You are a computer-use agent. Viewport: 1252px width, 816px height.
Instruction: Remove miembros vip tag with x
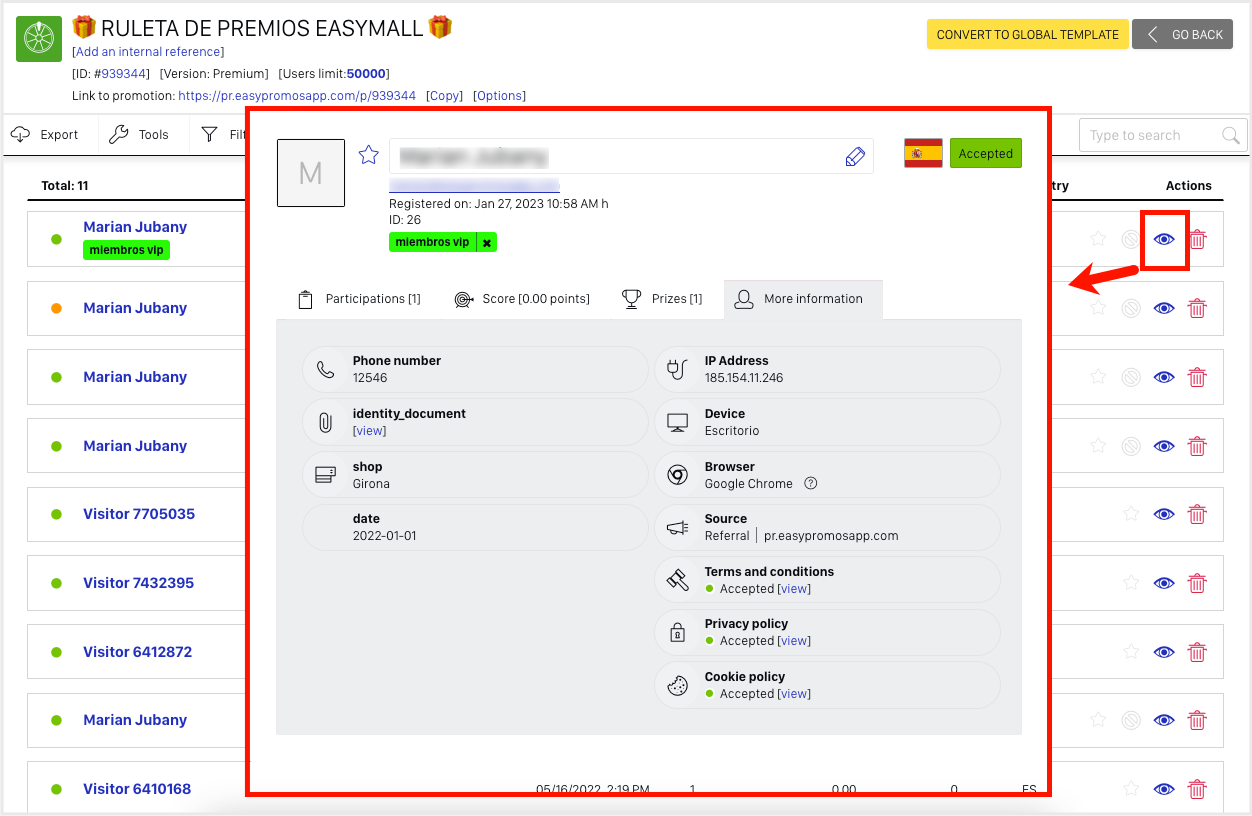487,242
